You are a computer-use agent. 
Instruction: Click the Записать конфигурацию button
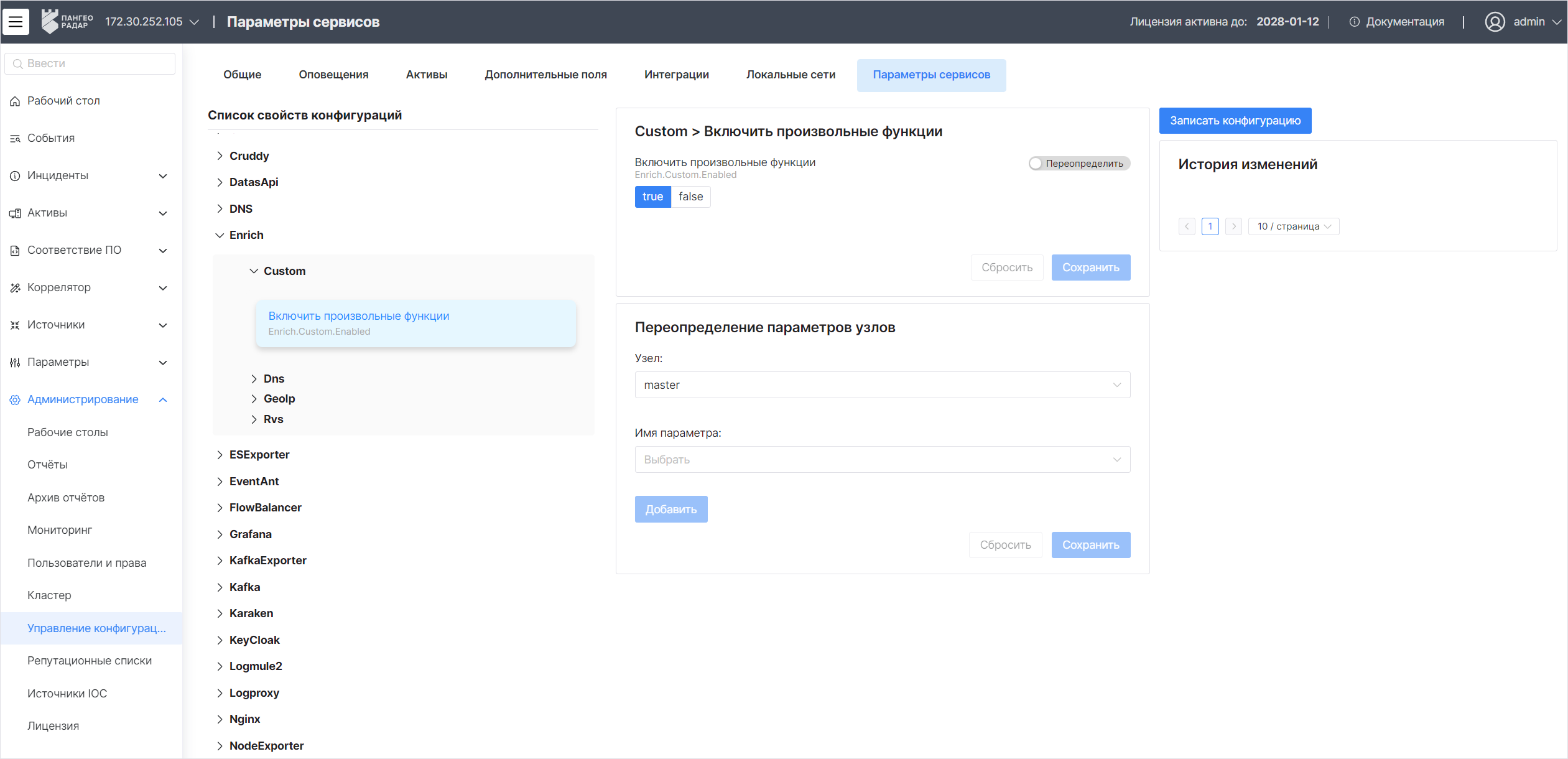click(1235, 121)
